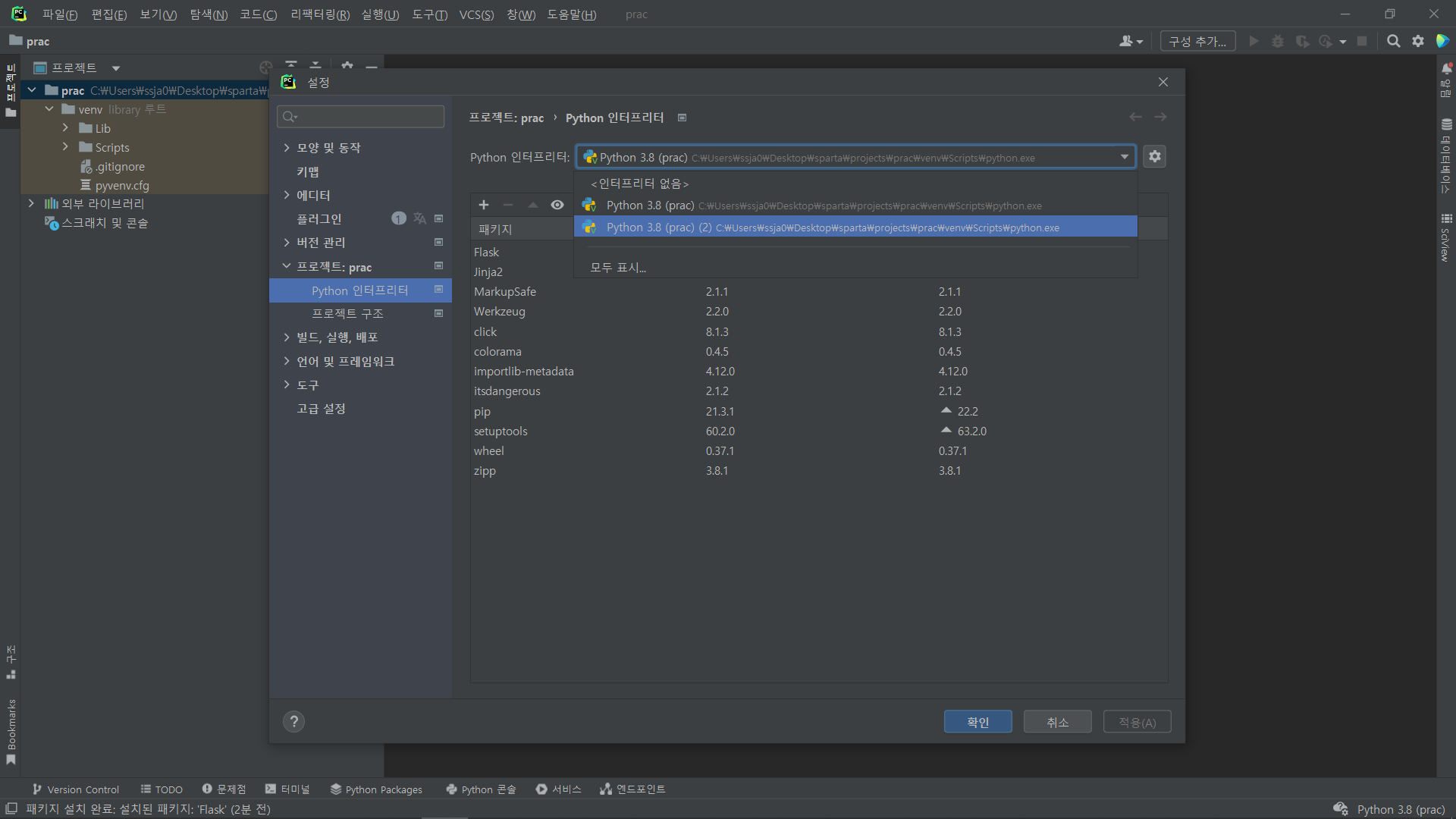Screen dimensions: 1456x819
Task: Open the 터미널 tool window tab
Action: [x=287, y=789]
